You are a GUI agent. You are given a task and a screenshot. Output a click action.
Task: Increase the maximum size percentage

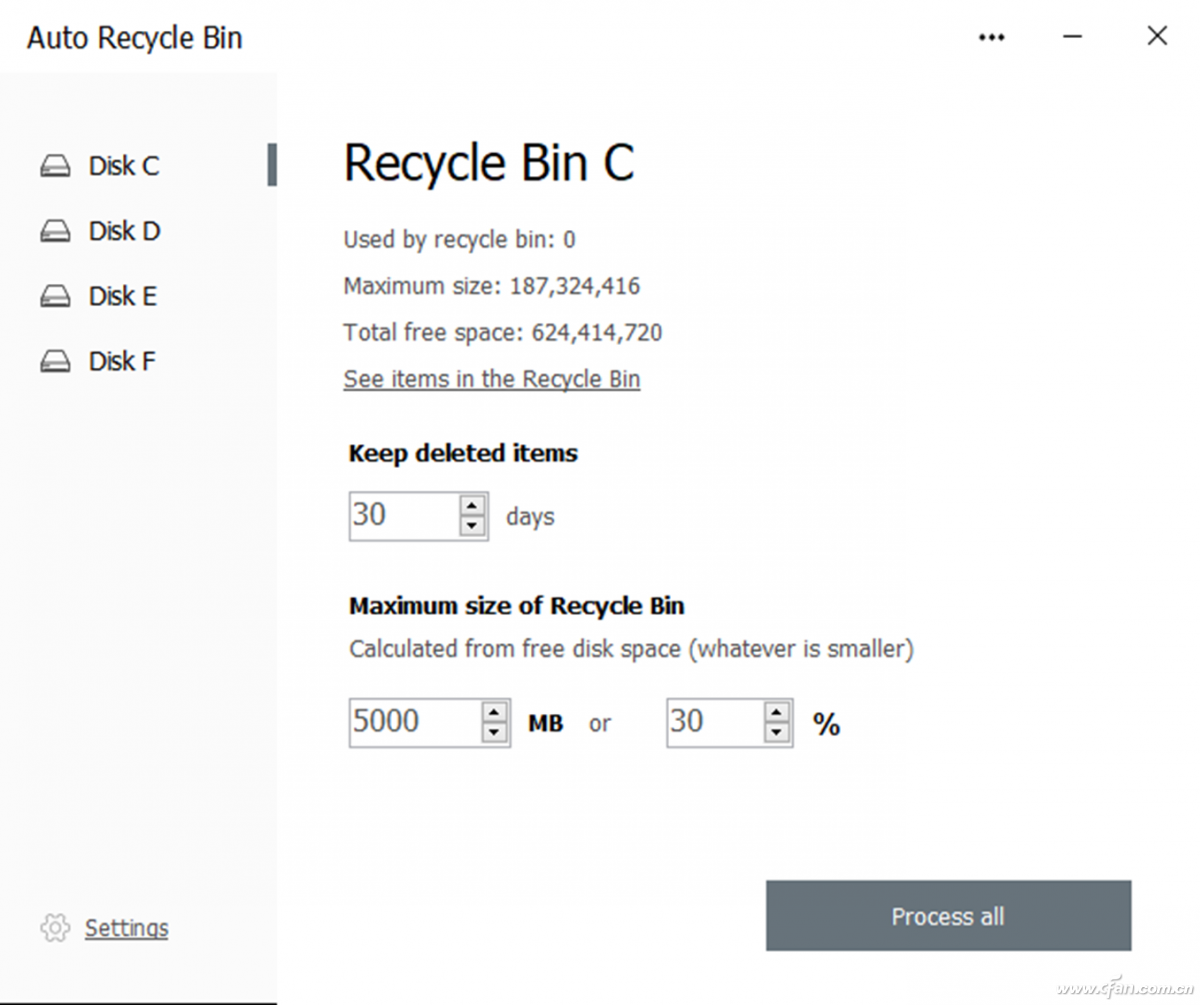click(777, 712)
